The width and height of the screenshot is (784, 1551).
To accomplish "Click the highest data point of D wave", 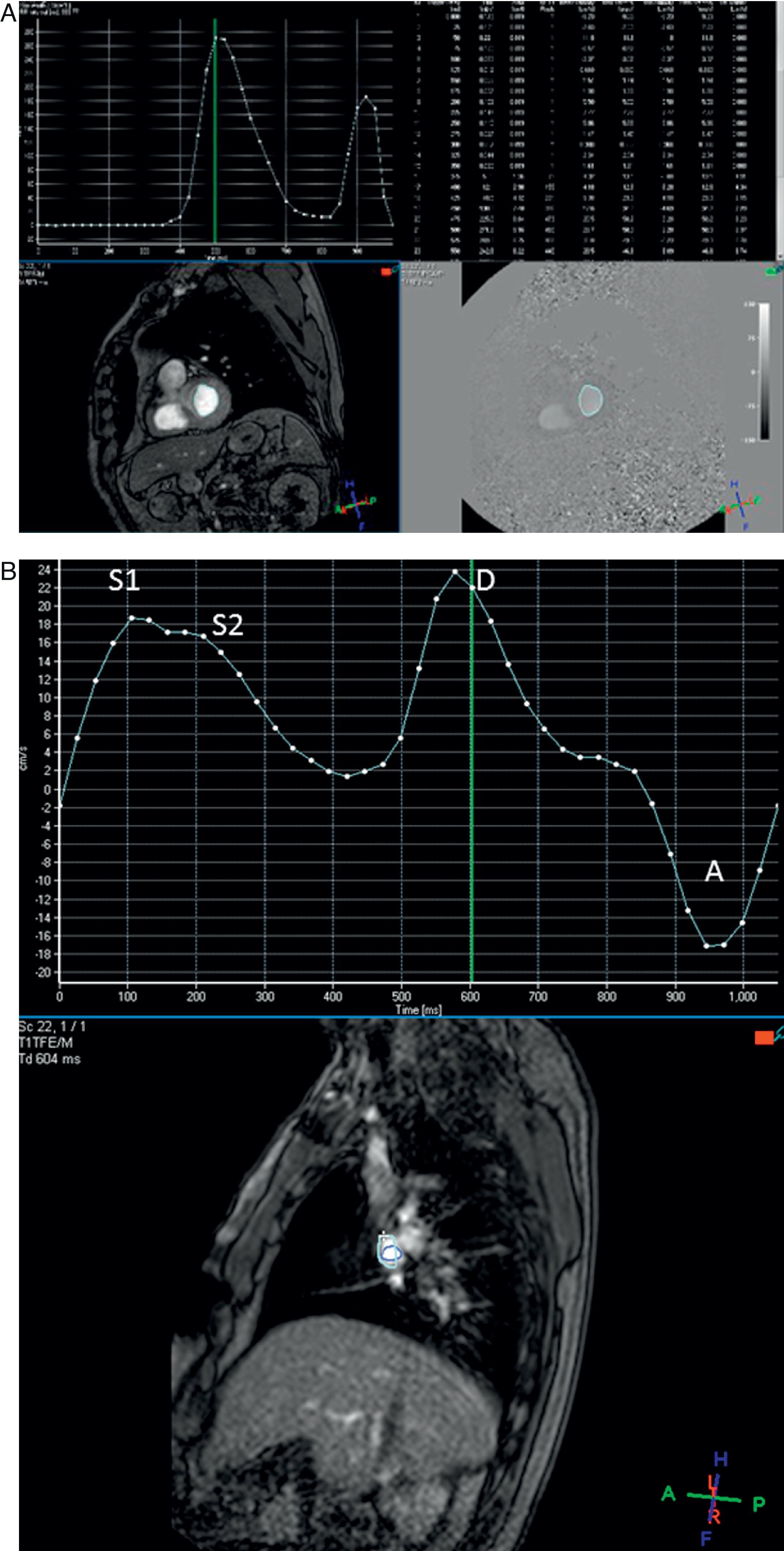I will [x=455, y=571].
